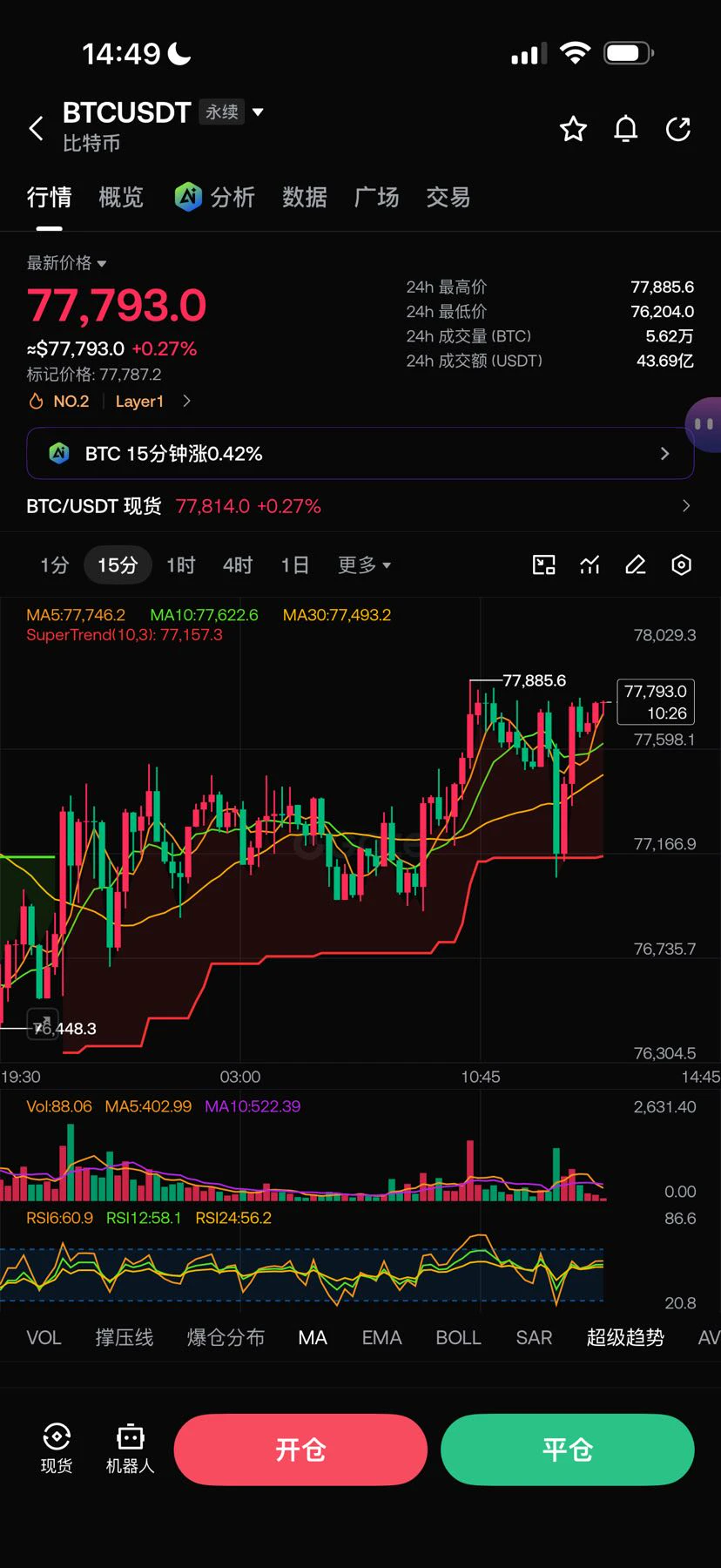Tap 平仓 close position button
Screen dimensions: 721x1568
pos(568,1450)
